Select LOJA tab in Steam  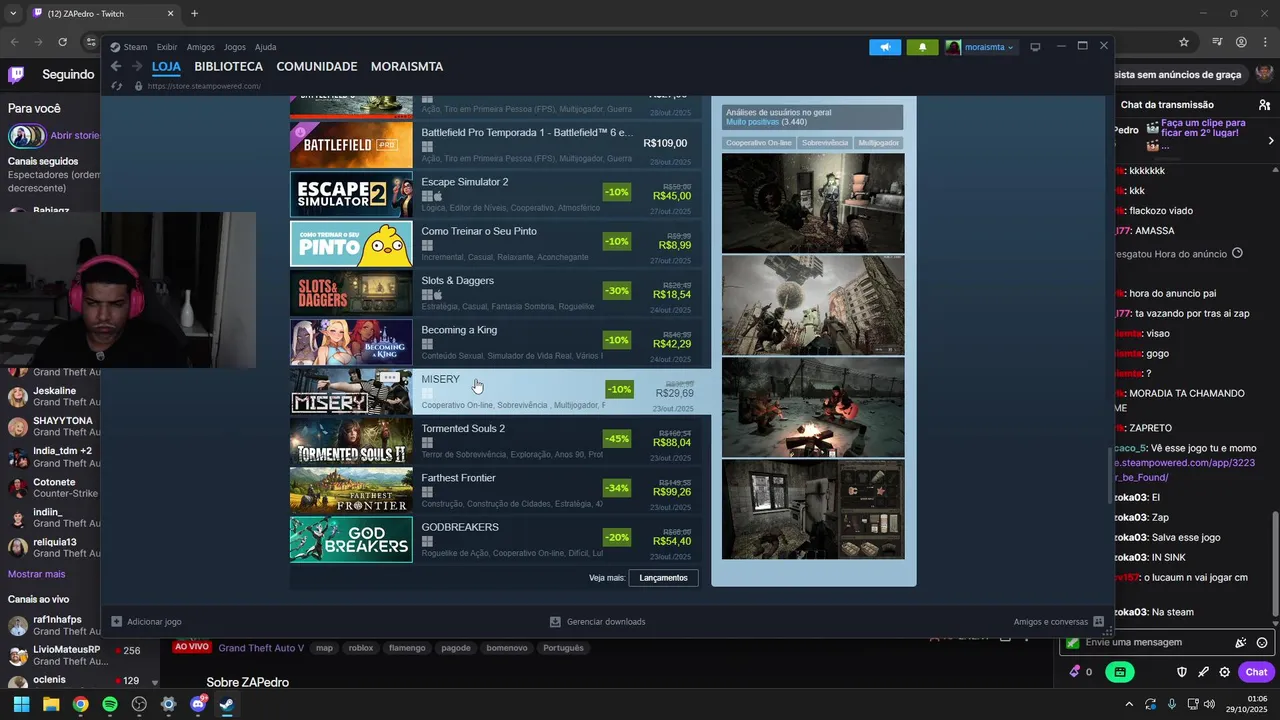(x=166, y=66)
